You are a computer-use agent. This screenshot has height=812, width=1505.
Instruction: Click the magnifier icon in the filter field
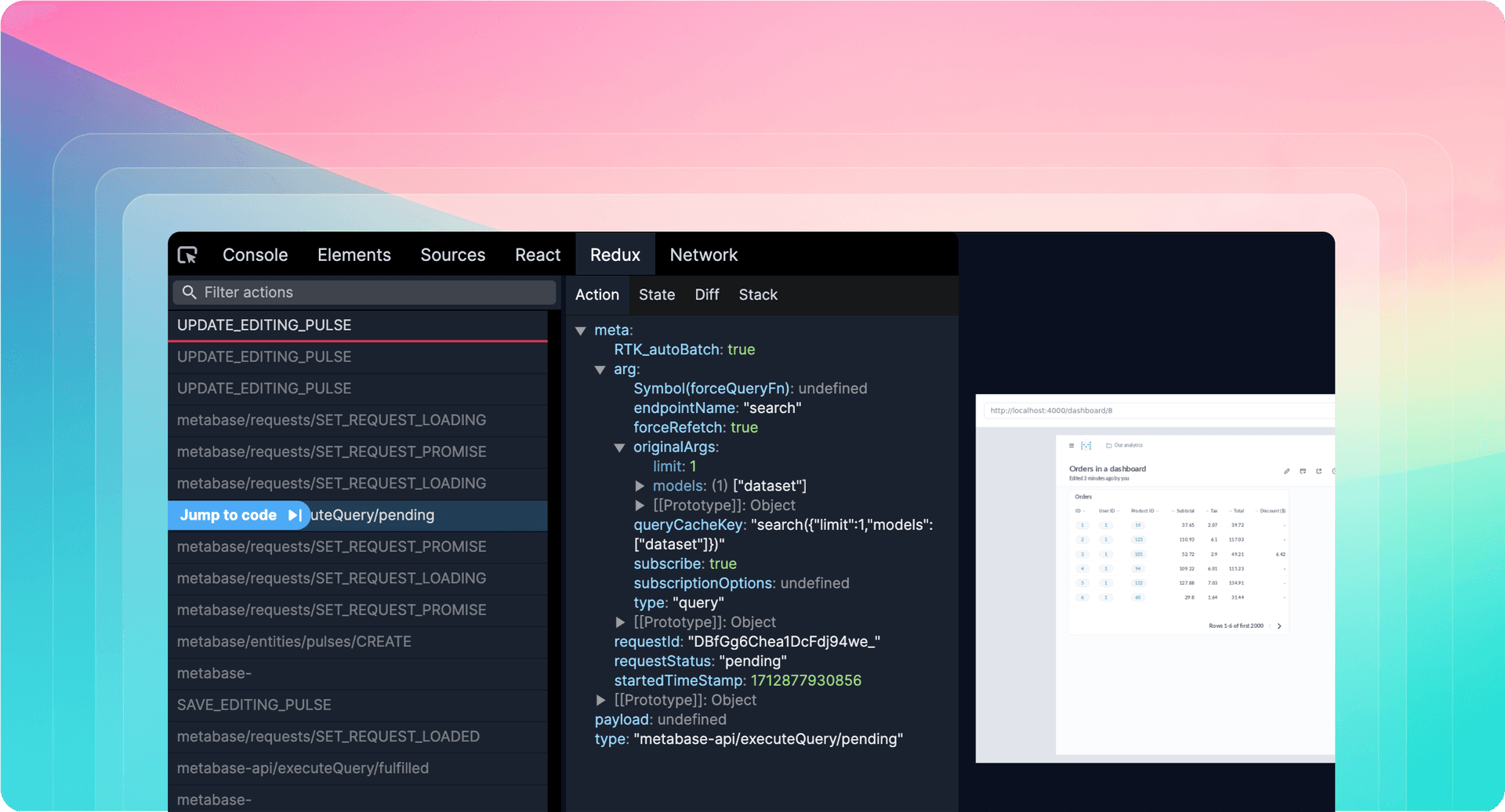click(189, 292)
